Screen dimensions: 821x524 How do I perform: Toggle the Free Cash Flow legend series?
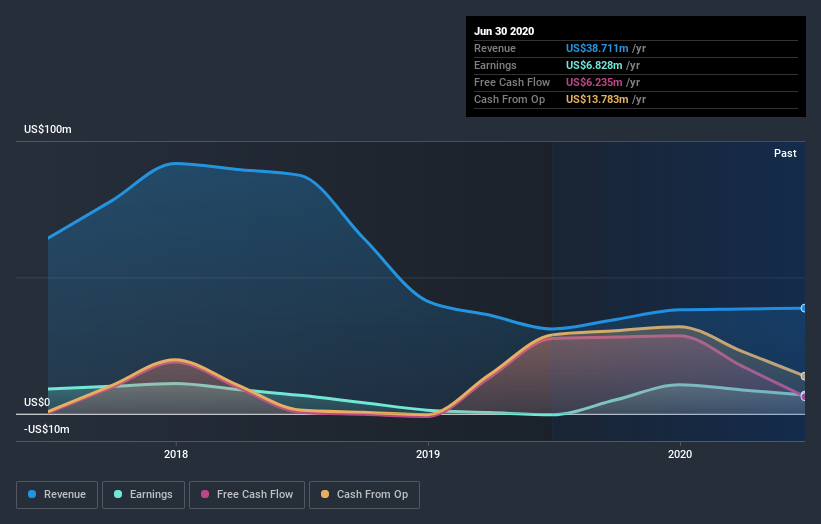(247, 495)
